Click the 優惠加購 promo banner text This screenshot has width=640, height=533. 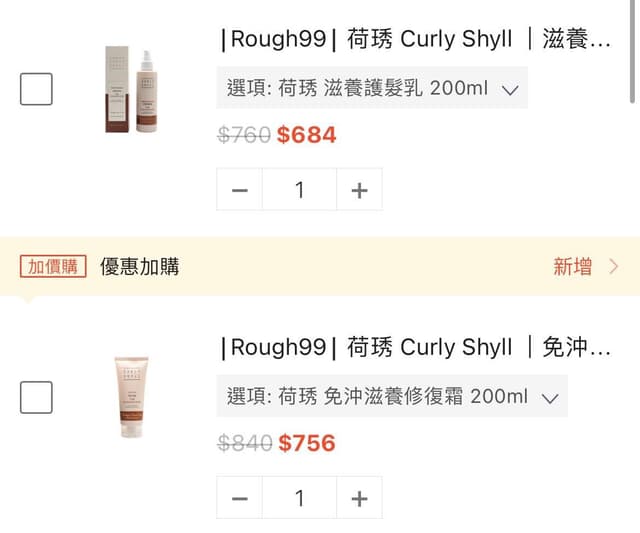(140, 266)
